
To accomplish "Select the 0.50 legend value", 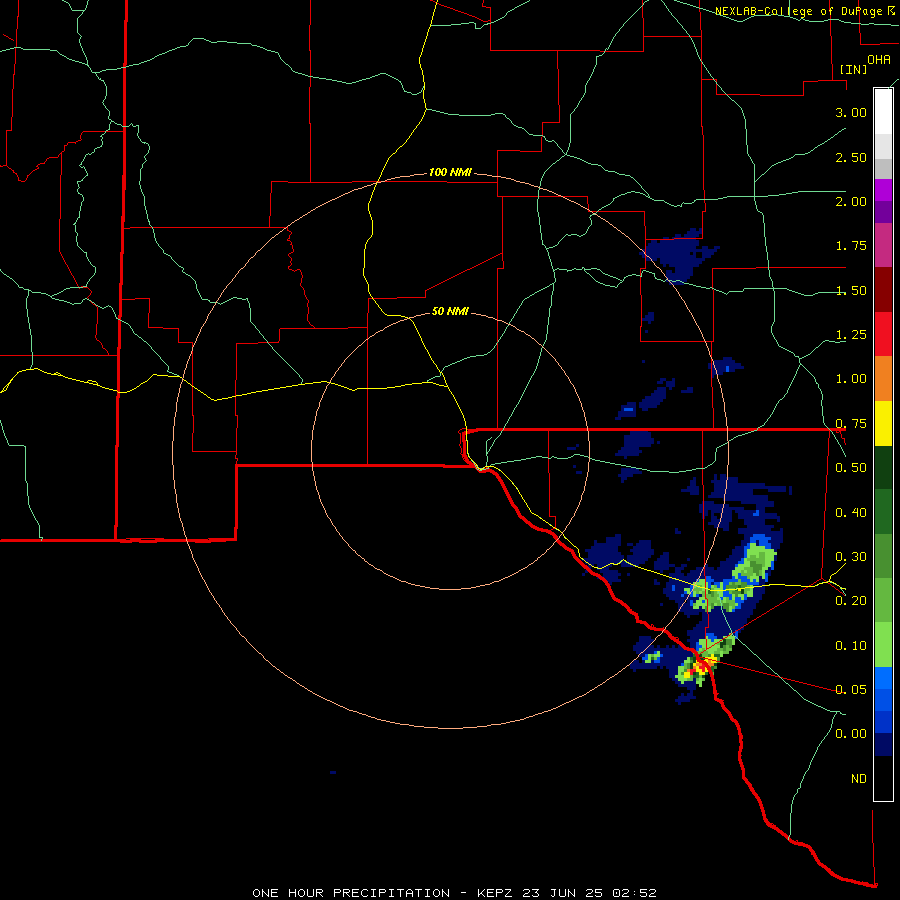I will pyautogui.click(x=851, y=468).
